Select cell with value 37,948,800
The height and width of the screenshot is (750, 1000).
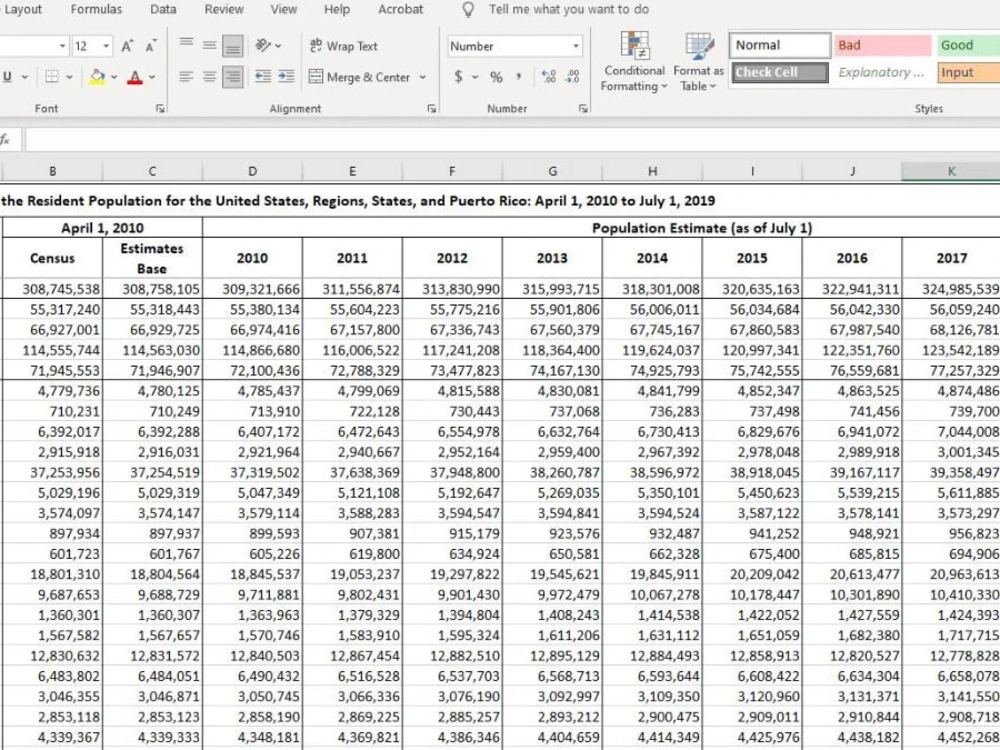(x=452, y=473)
